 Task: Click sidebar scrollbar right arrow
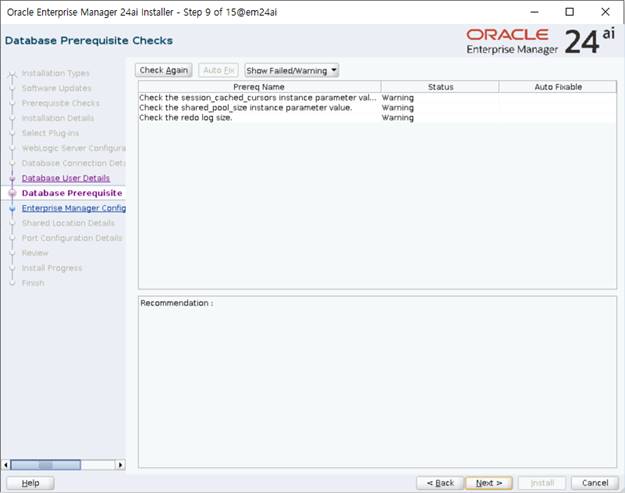(120, 465)
